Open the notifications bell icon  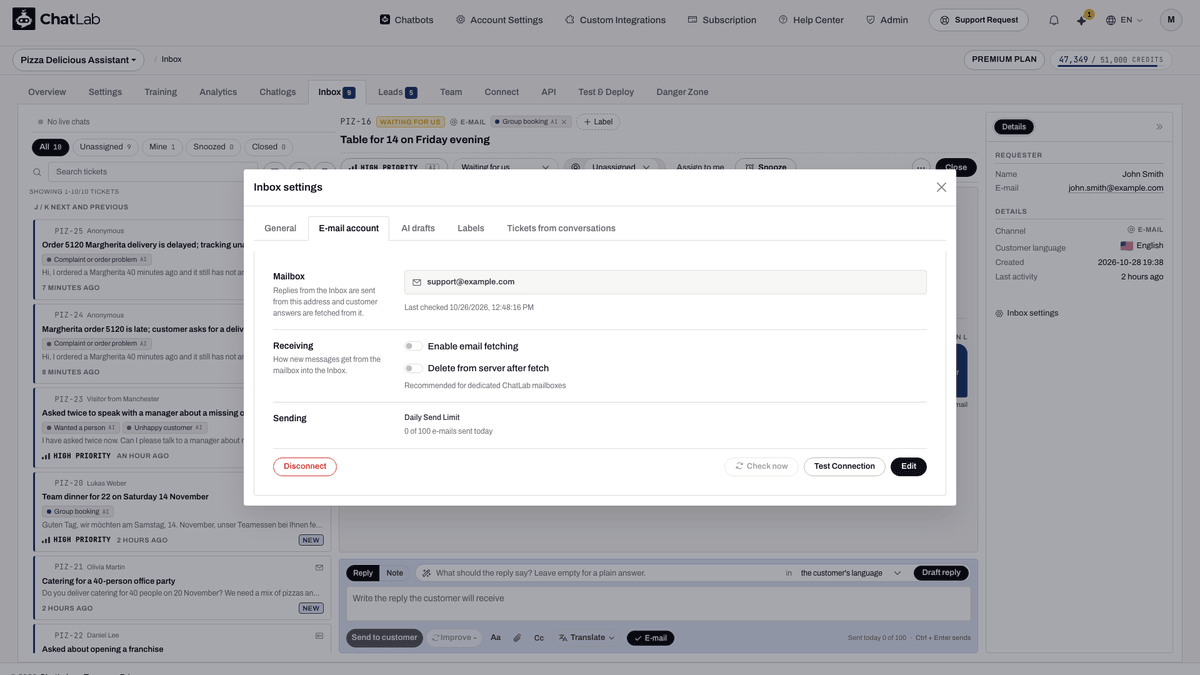point(1053,20)
